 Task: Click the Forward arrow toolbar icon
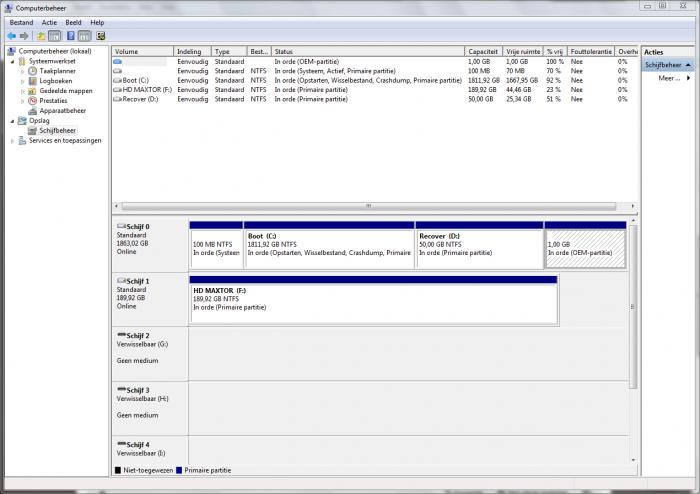pyautogui.click(x=26, y=35)
